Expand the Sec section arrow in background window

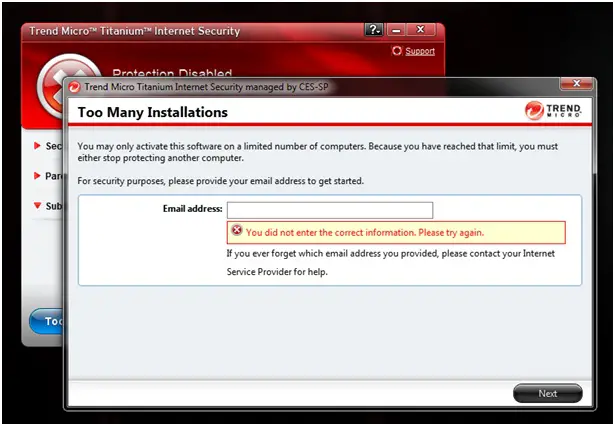pyautogui.click(x=37, y=146)
